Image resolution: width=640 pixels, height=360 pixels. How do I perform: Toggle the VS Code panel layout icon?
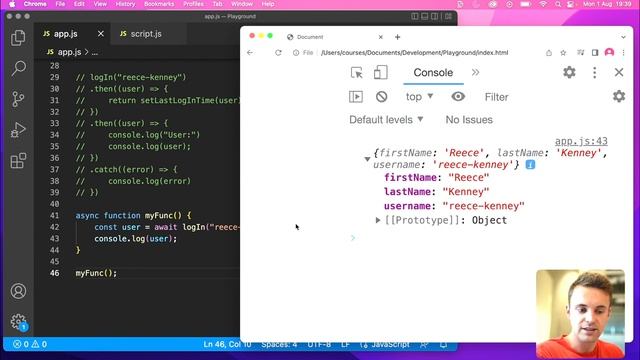pos(424,16)
